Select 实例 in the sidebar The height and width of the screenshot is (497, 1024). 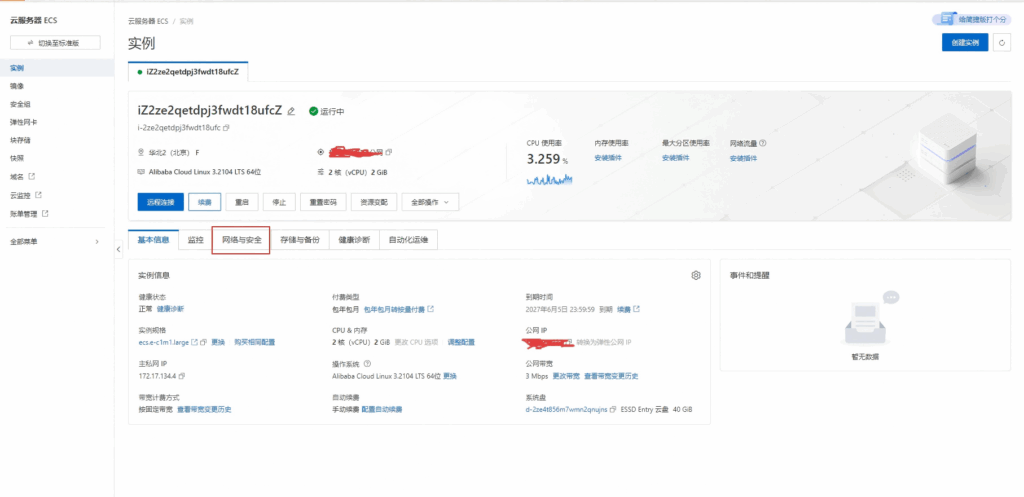(57, 68)
